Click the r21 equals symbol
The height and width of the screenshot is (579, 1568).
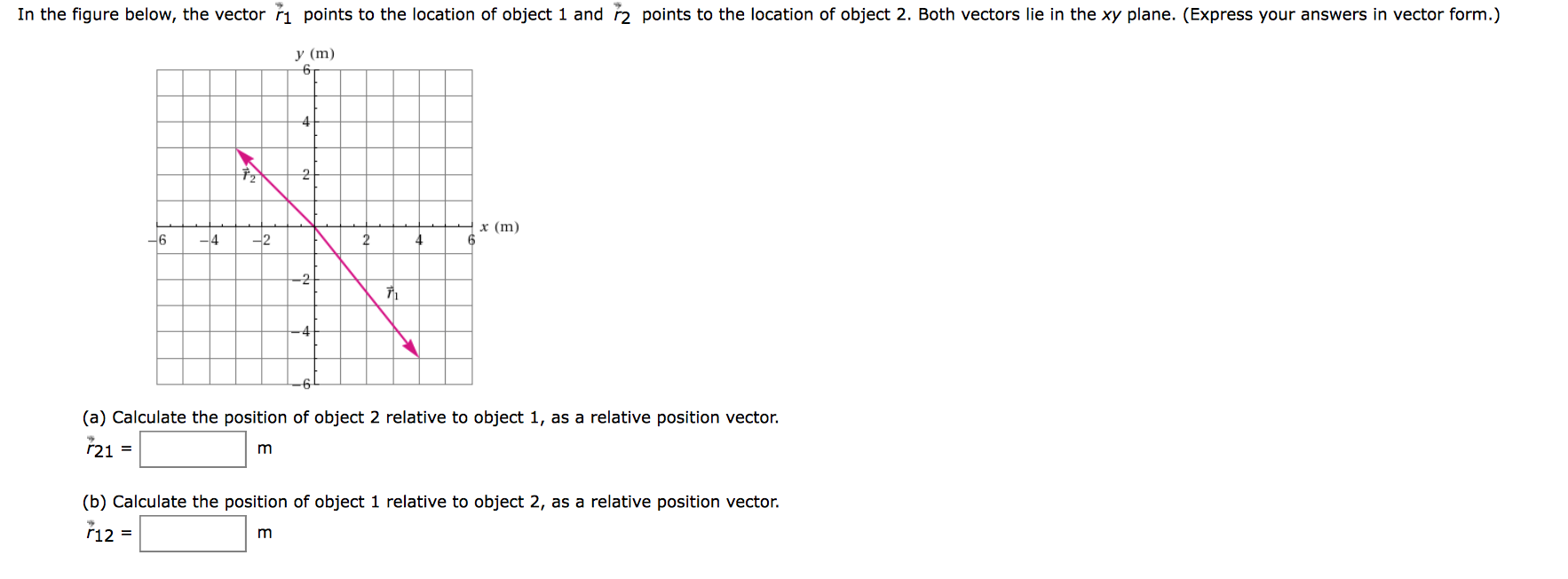coord(124,448)
